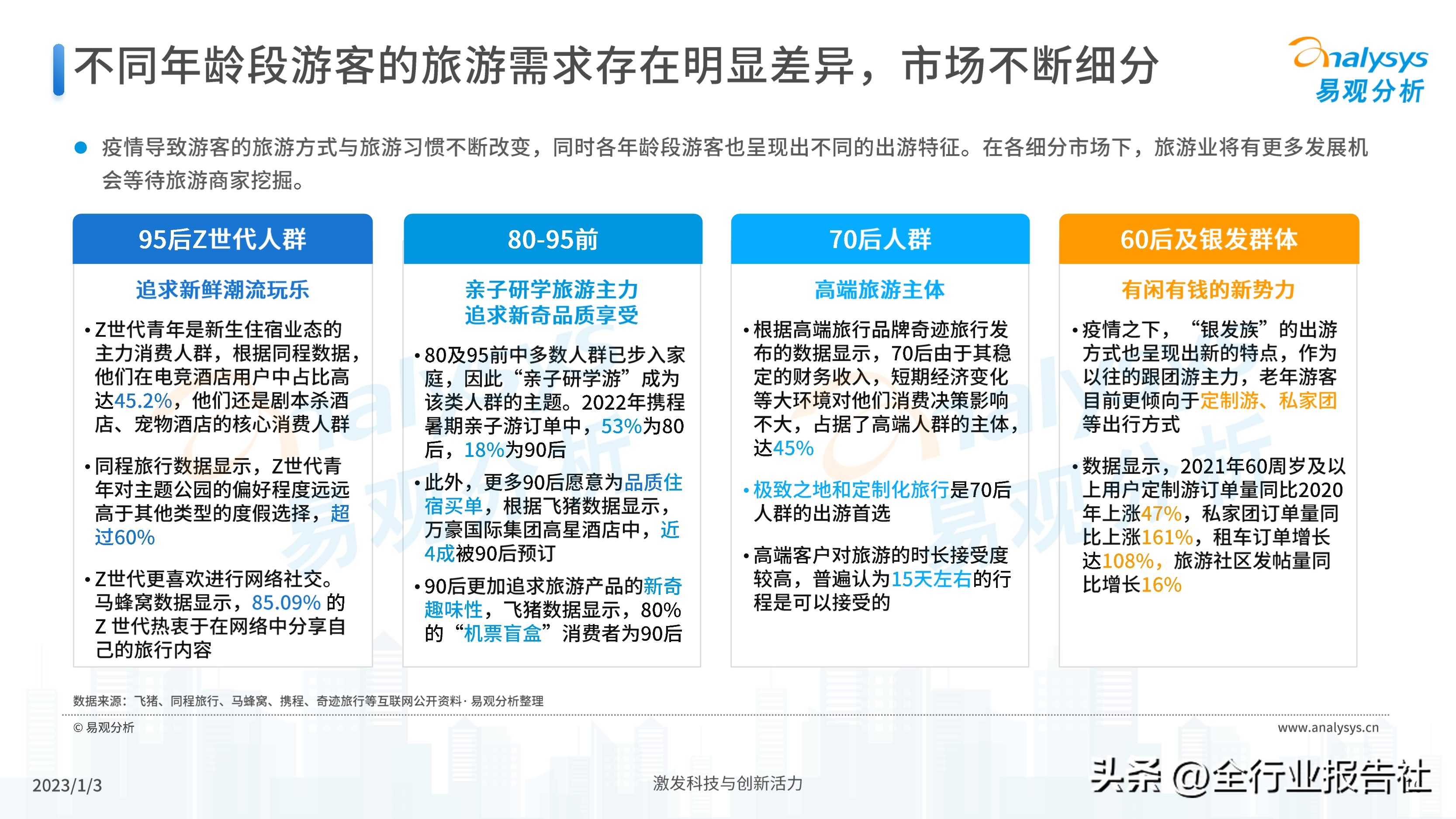Select the 70后人群 column header
The height and width of the screenshot is (819, 1456).
[880, 239]
